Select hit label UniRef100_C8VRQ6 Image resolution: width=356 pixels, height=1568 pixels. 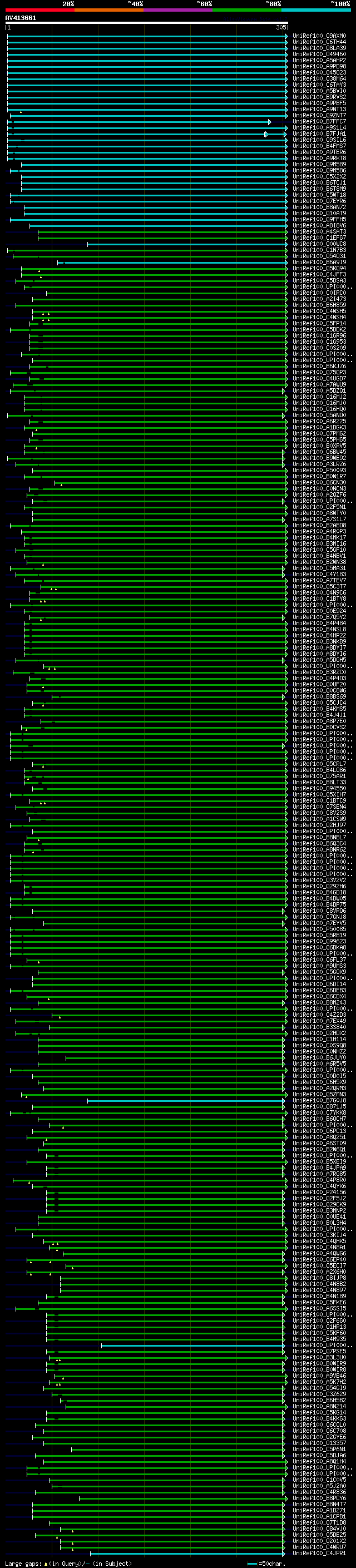319,911
